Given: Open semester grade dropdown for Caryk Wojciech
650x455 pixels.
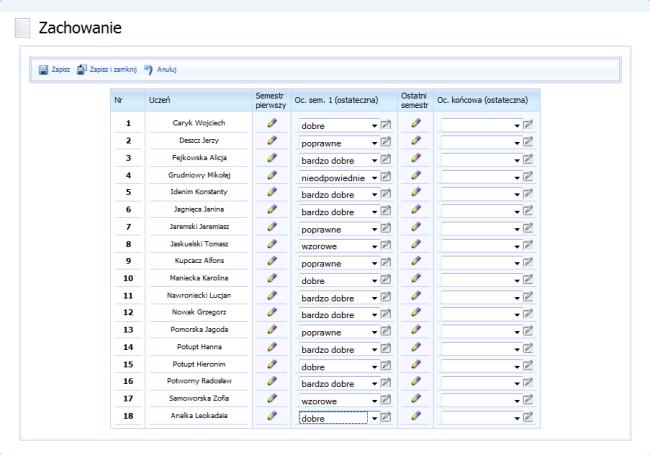Looking at the screenshot, I should [338, 125].
